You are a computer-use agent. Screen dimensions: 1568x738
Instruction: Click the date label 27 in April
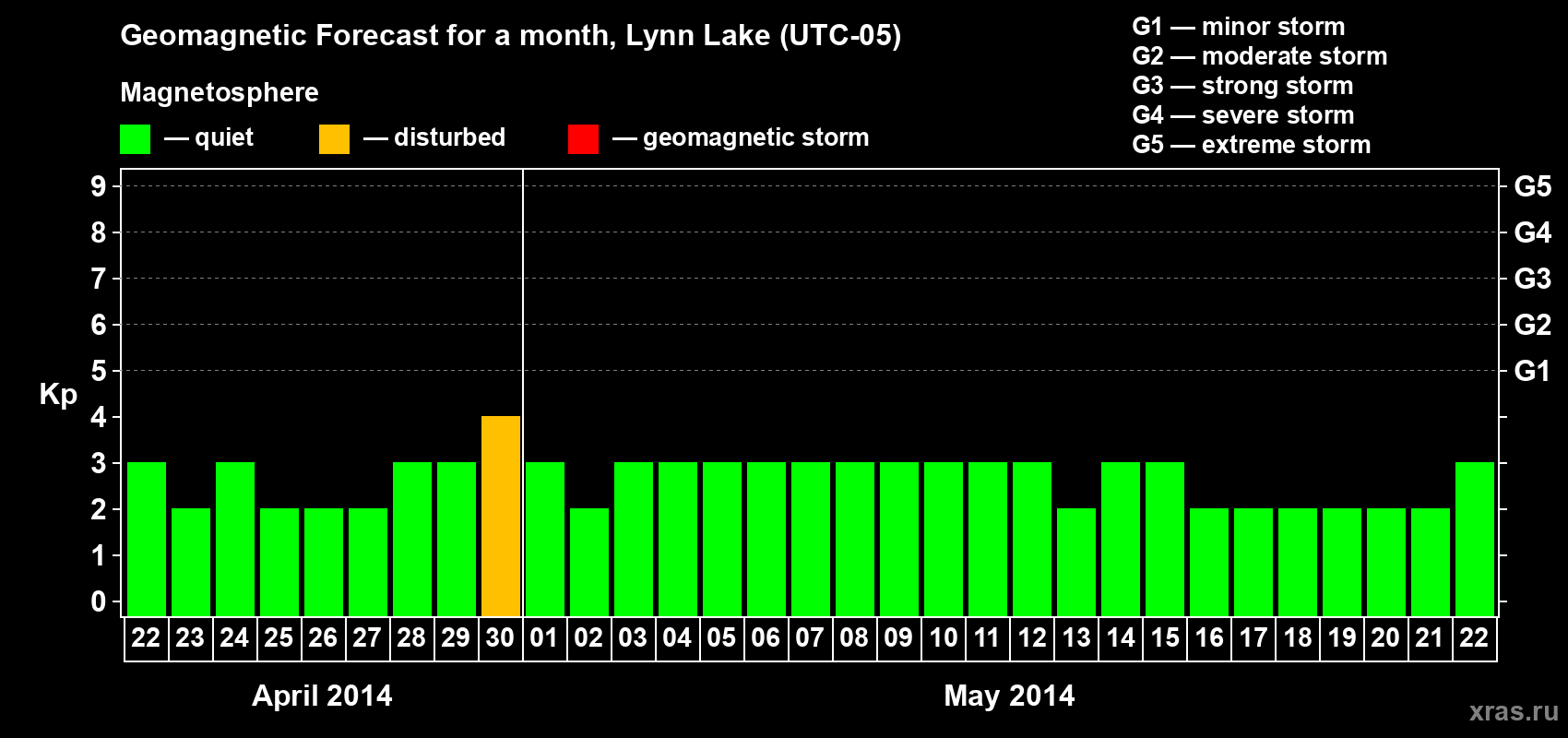pyautogui.click(x=367, y=638)
